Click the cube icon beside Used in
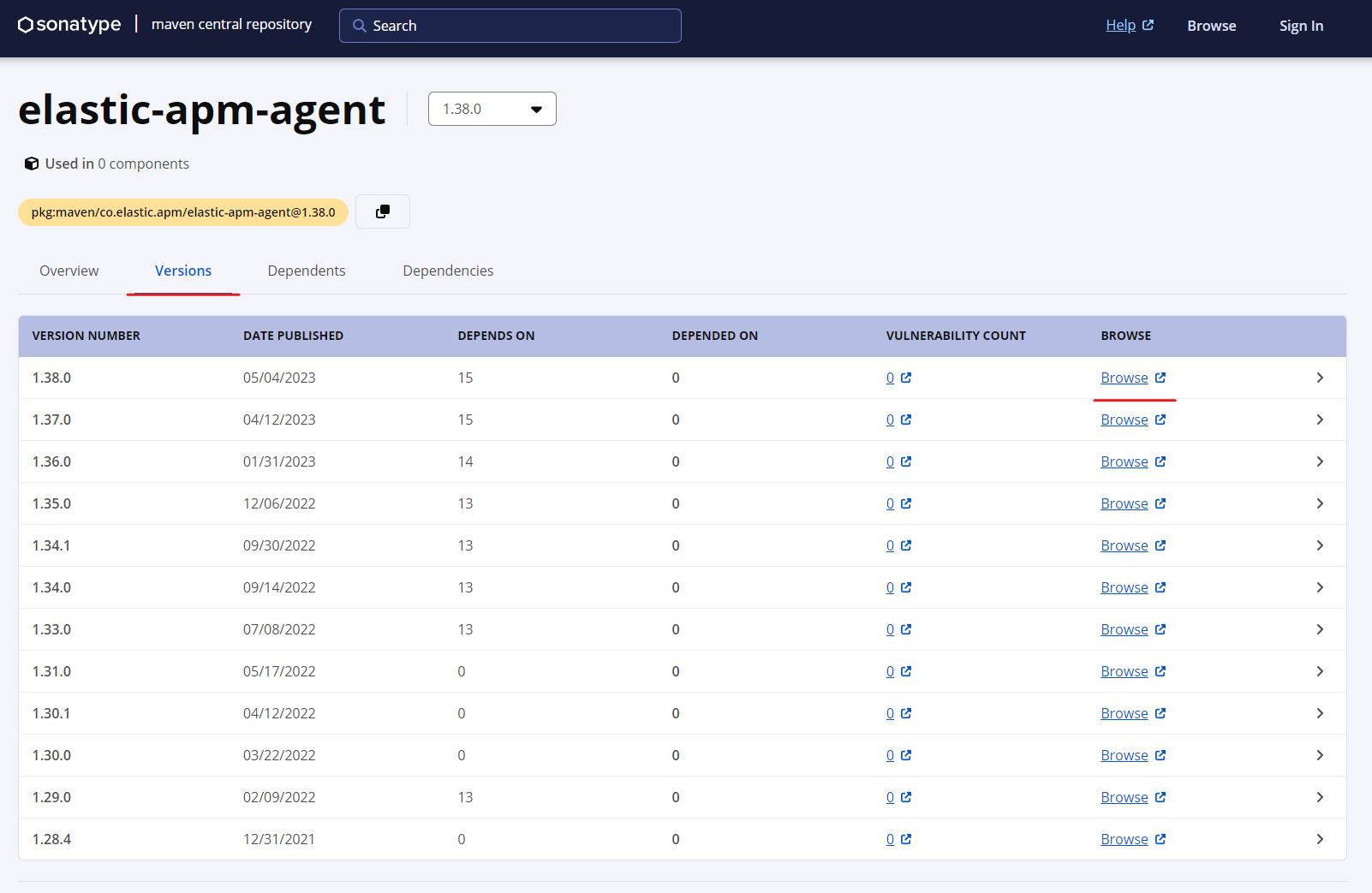Image resolution: width=1372 pixels, height=893 pixels. pyautogui.click(x=32, y=164)
